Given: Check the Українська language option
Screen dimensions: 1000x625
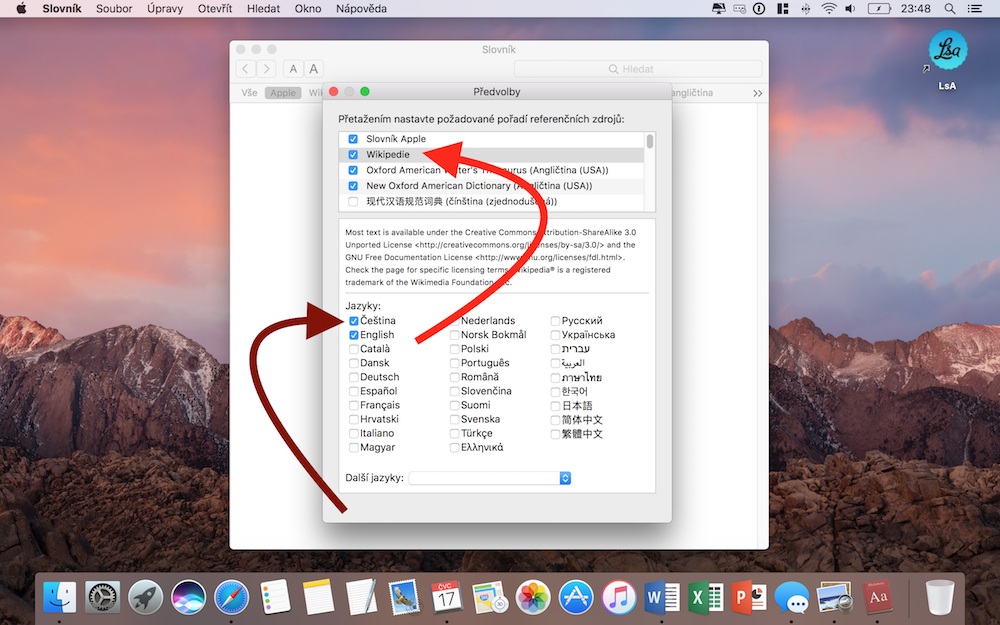Looking at the screenshot, I should [555, 335].
